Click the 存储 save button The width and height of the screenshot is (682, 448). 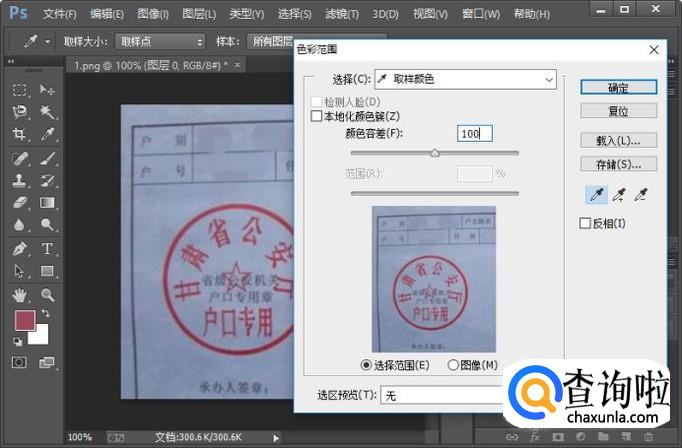pos(618,164)
